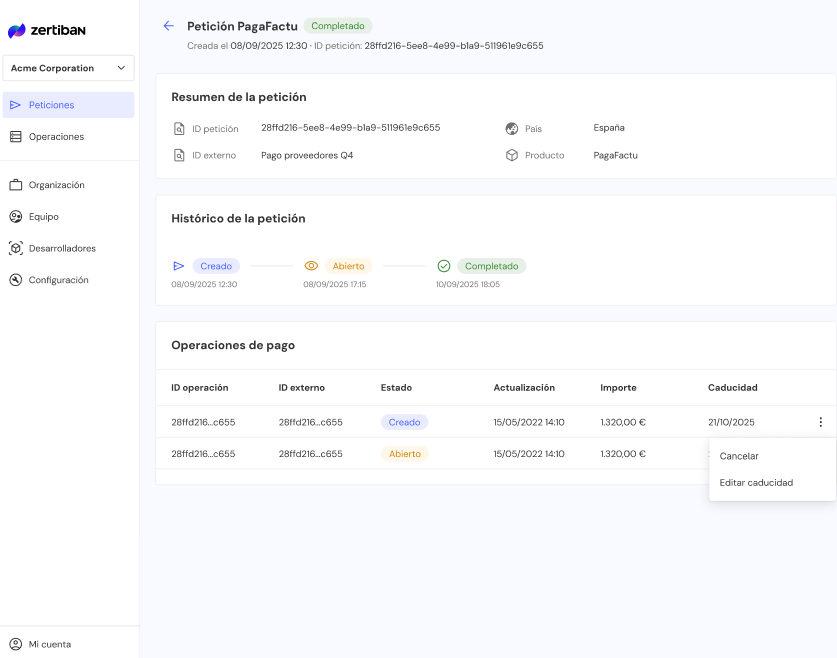The image size is (837, 658).
Task: Click the País globe icon
Action: pos(512,128)
